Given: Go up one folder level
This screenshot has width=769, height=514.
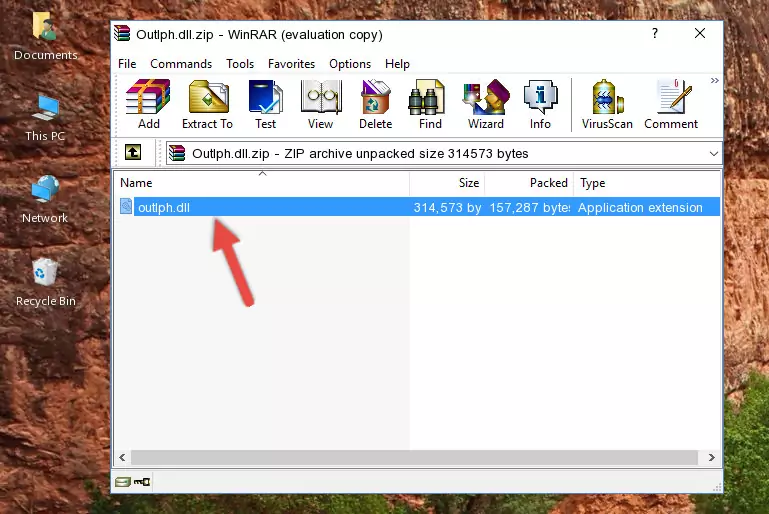Looking at the screenshot, I should tap(133, 153).
